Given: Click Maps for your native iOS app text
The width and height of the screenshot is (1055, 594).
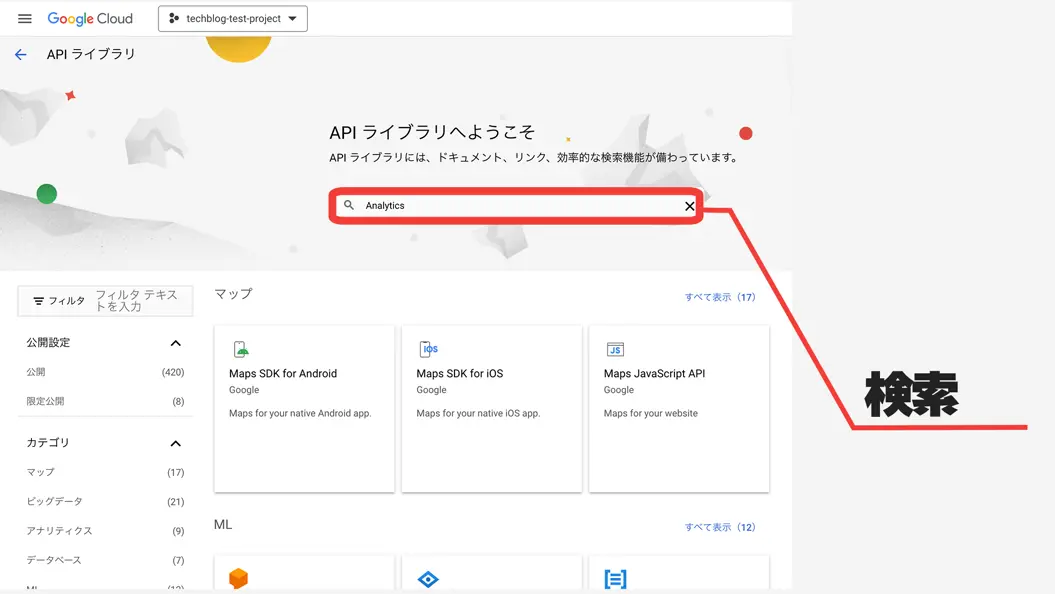Looking at the screenshot, I should 478,413.
